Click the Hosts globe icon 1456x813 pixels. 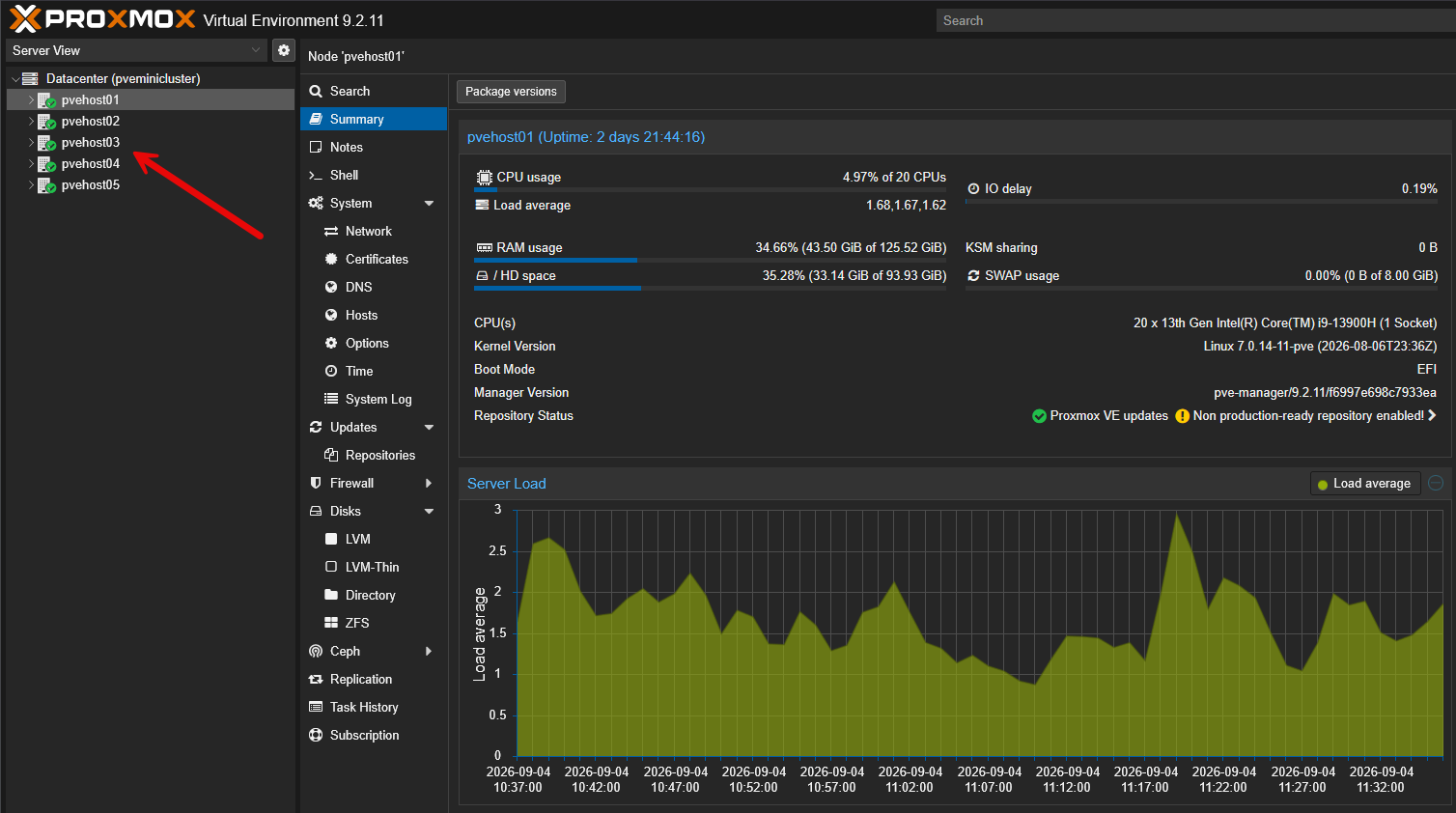(331, 315)
